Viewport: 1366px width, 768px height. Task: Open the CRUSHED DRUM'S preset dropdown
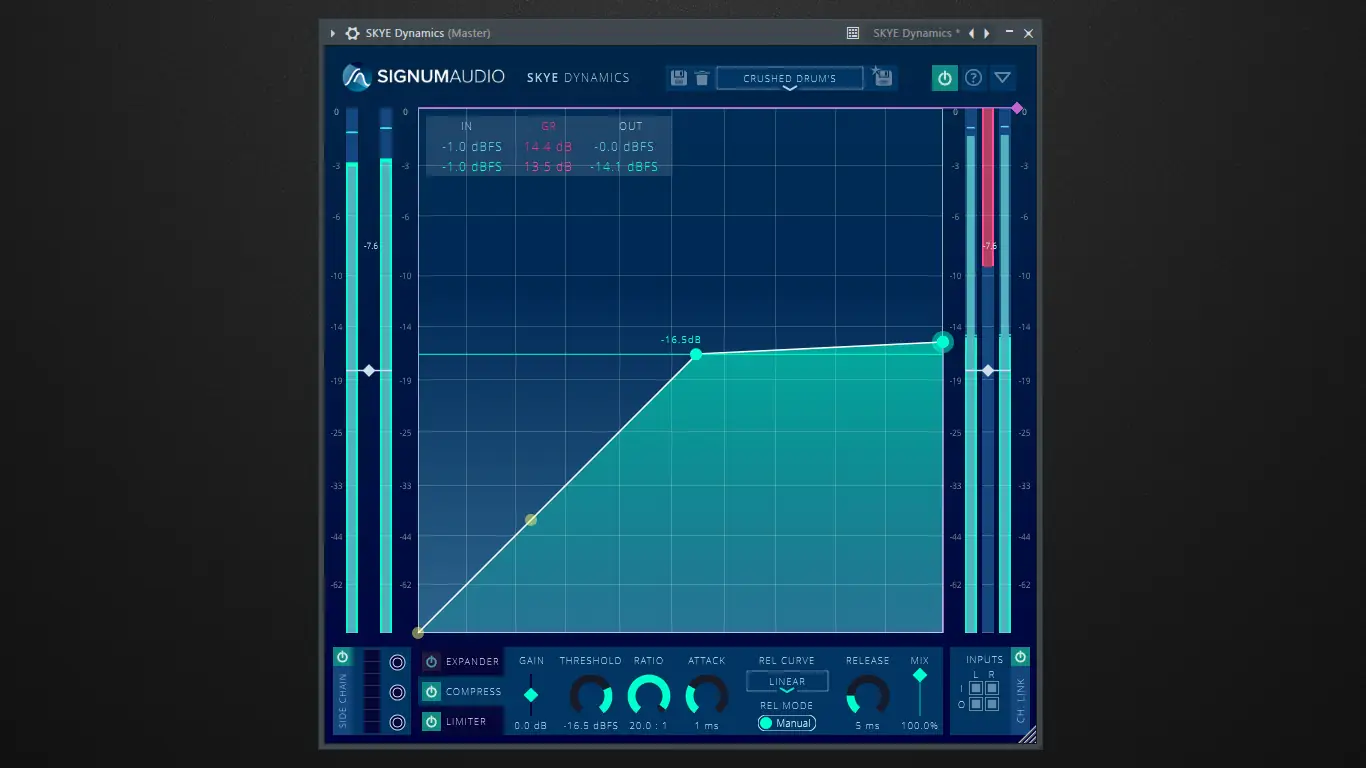pyautogui.click(x=789, y=77)
